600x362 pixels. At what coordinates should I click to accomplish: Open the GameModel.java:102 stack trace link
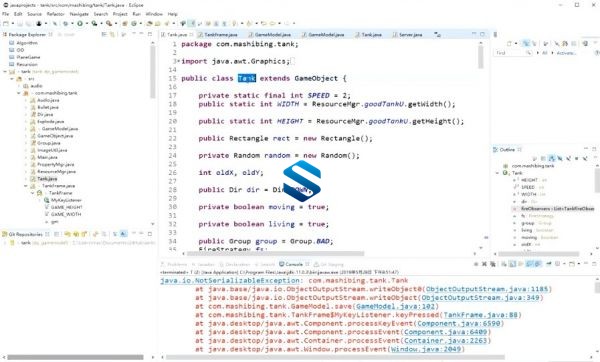tap(396, 306)
